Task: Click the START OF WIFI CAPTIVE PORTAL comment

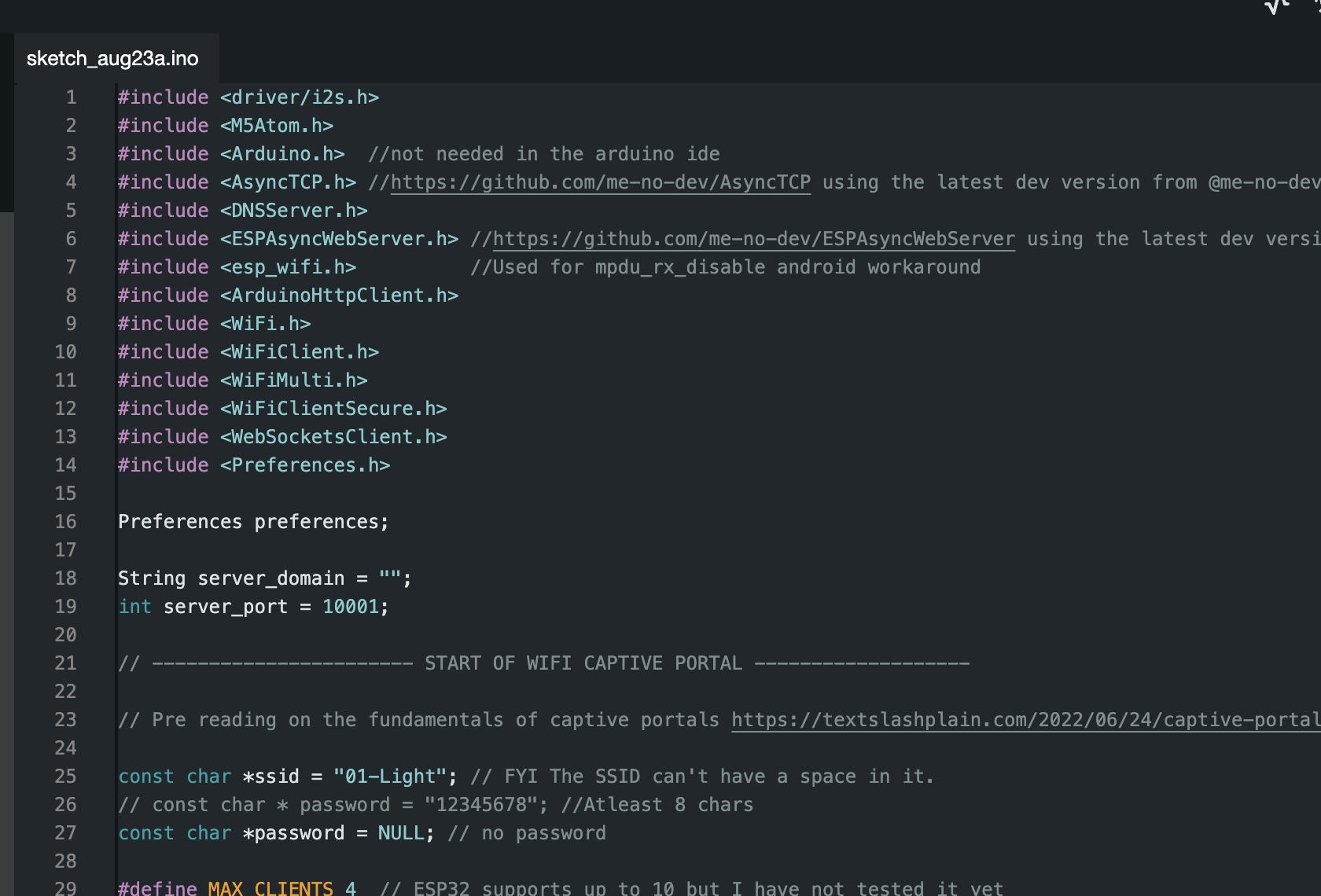Action: click(583, 663)
